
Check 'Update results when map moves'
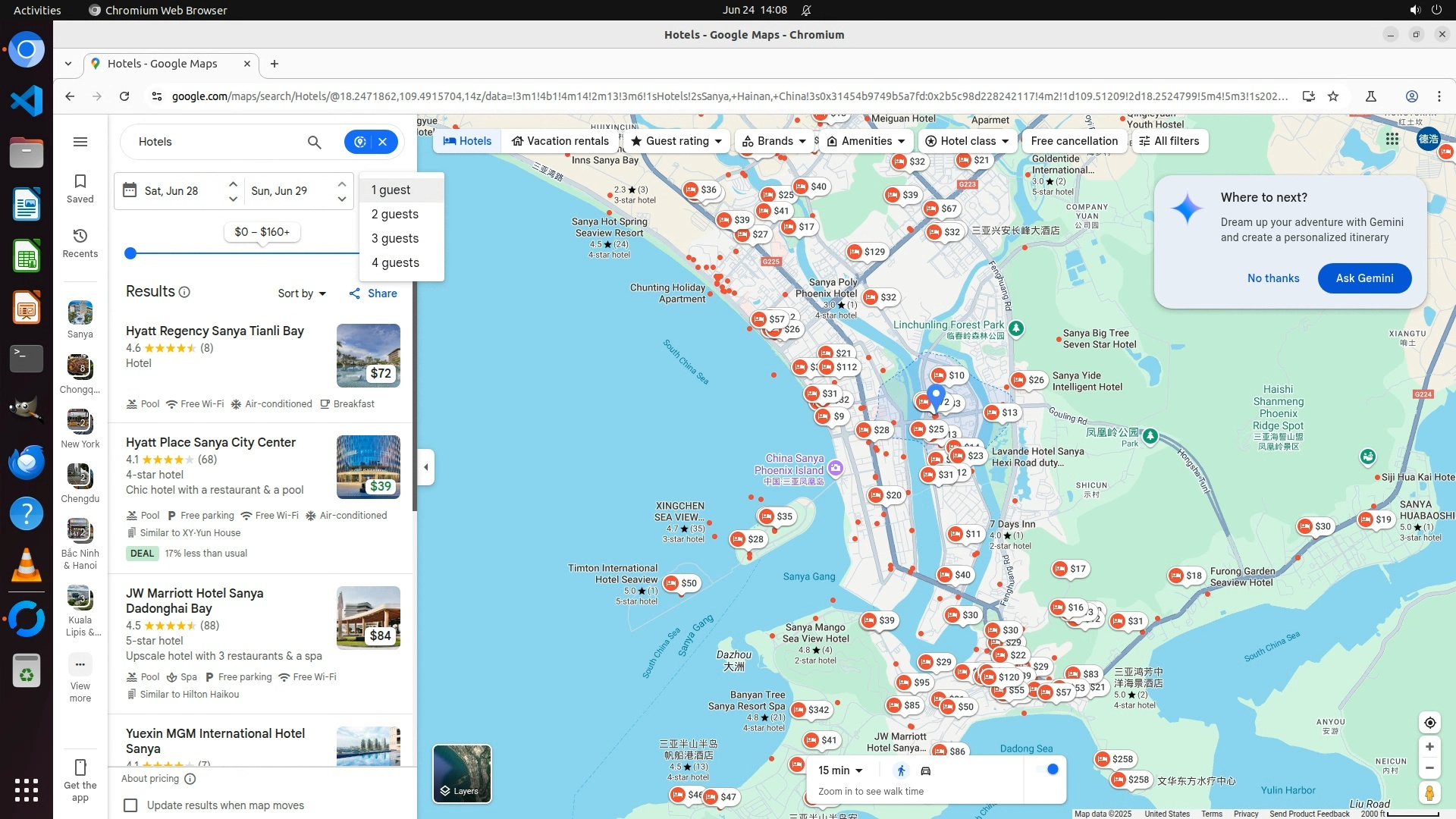pyautogui.click(x=130, y=805)
